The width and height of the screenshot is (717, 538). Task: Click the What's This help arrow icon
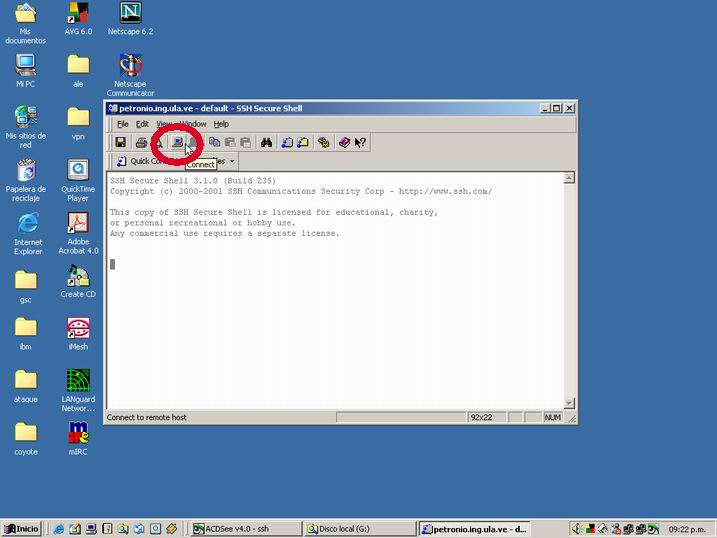click(x=360, y=142)
